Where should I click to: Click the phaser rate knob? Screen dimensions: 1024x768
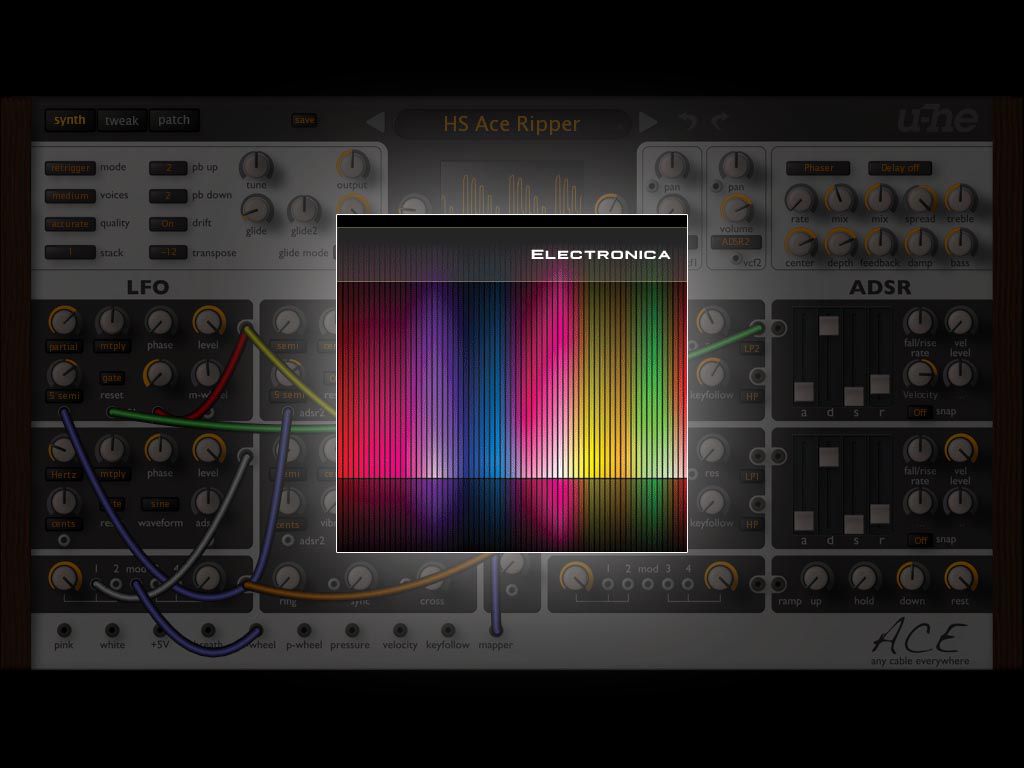coord(800,199)
